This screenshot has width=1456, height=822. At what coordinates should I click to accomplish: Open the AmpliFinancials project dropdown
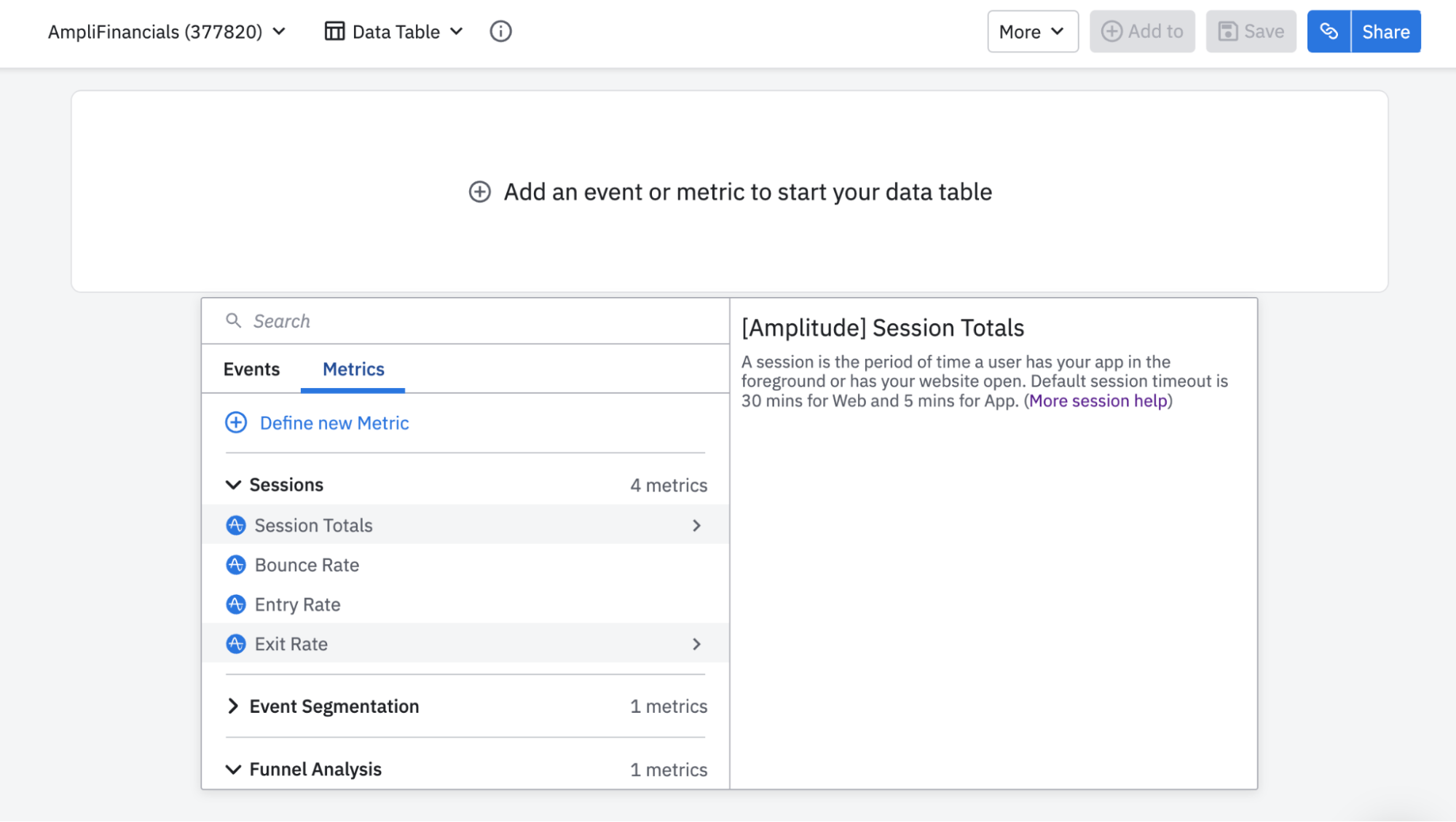click(x=167, y=31)
